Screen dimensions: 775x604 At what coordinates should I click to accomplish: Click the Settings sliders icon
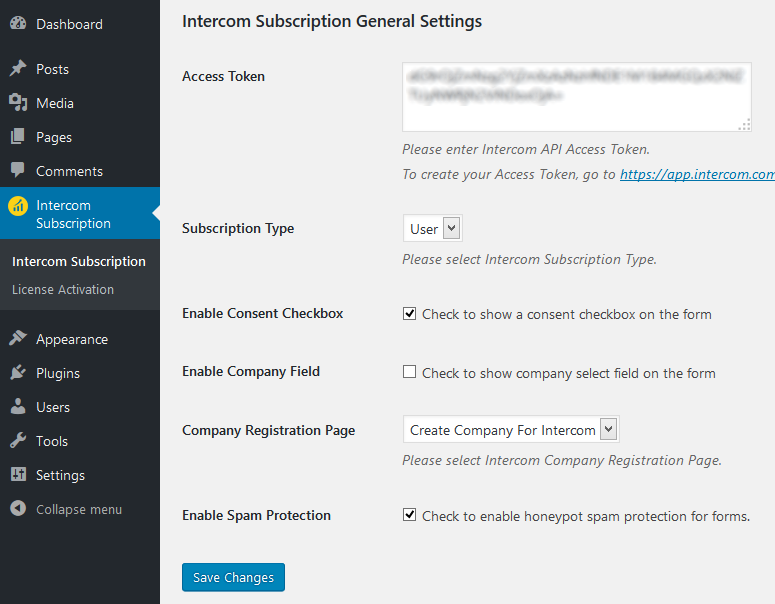tap(18, 475)
